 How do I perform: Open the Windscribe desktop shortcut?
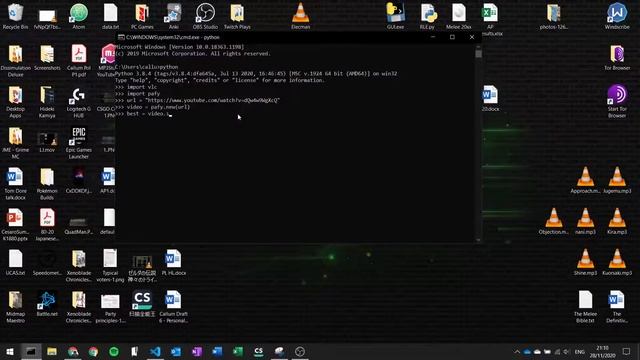point(617,16)
